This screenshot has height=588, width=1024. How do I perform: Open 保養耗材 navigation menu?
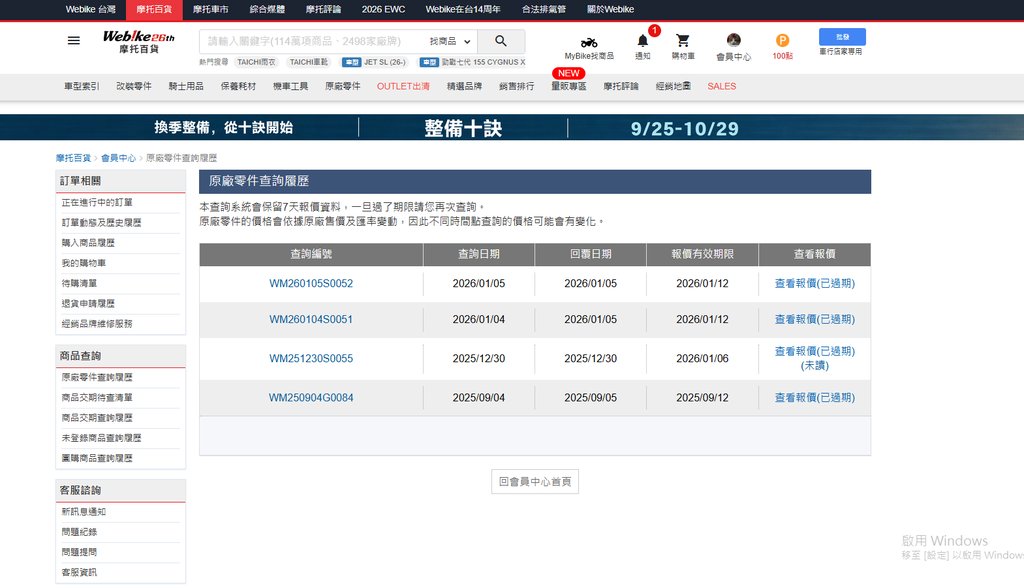pyautogui.click(x=238, y=86)
